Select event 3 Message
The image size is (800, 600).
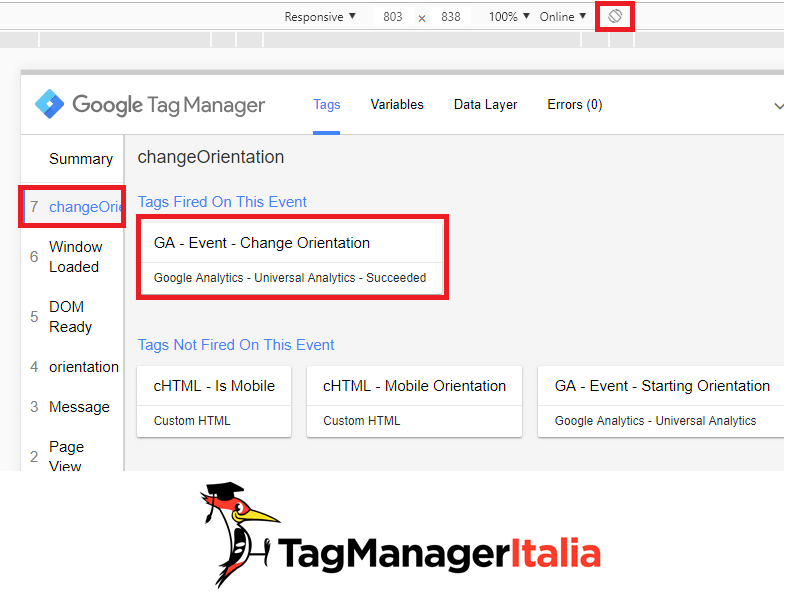pos(72,407)
